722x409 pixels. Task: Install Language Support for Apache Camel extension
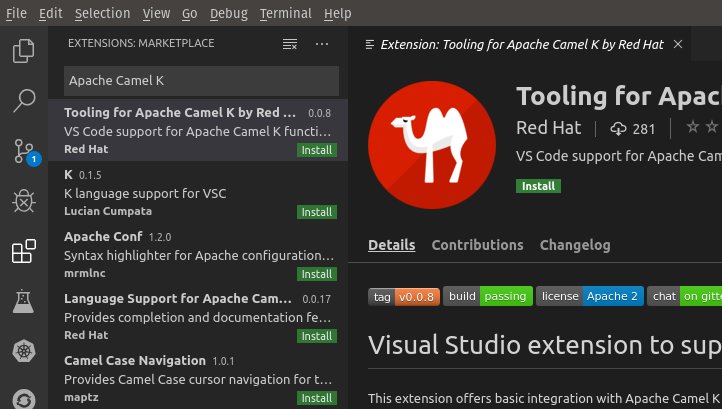(317, 336)
